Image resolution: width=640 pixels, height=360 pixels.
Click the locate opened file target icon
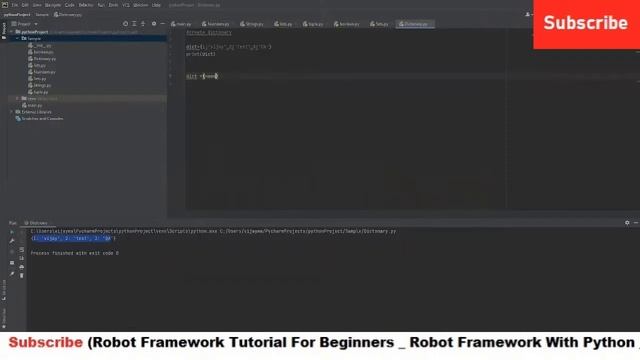coord(125,24)
